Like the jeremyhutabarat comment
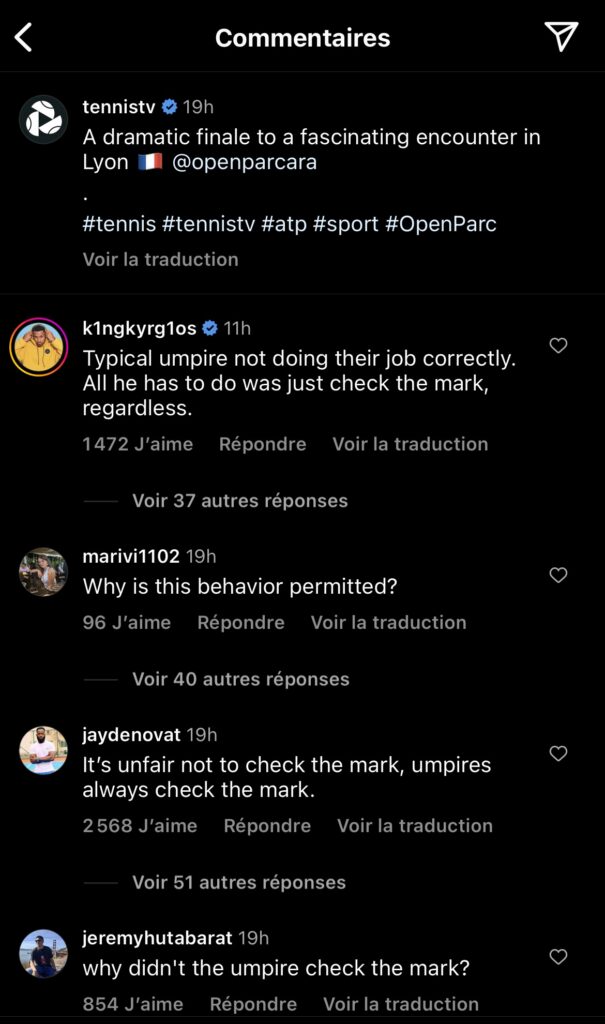Image resolution: width=605 pixels, height=1024 pixels. point(559,957)
